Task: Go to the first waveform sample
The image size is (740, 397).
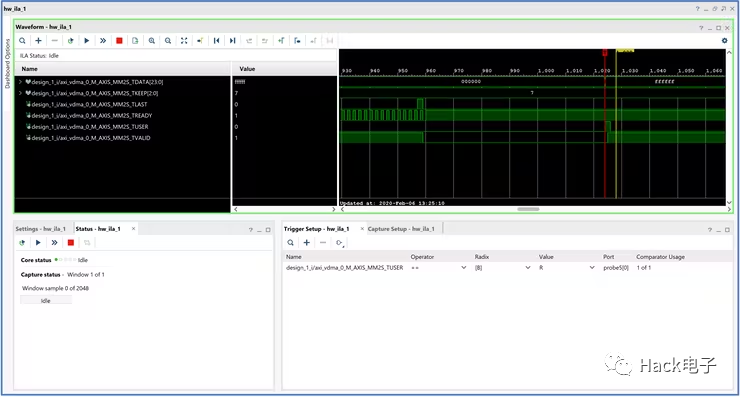Action: 216,41
